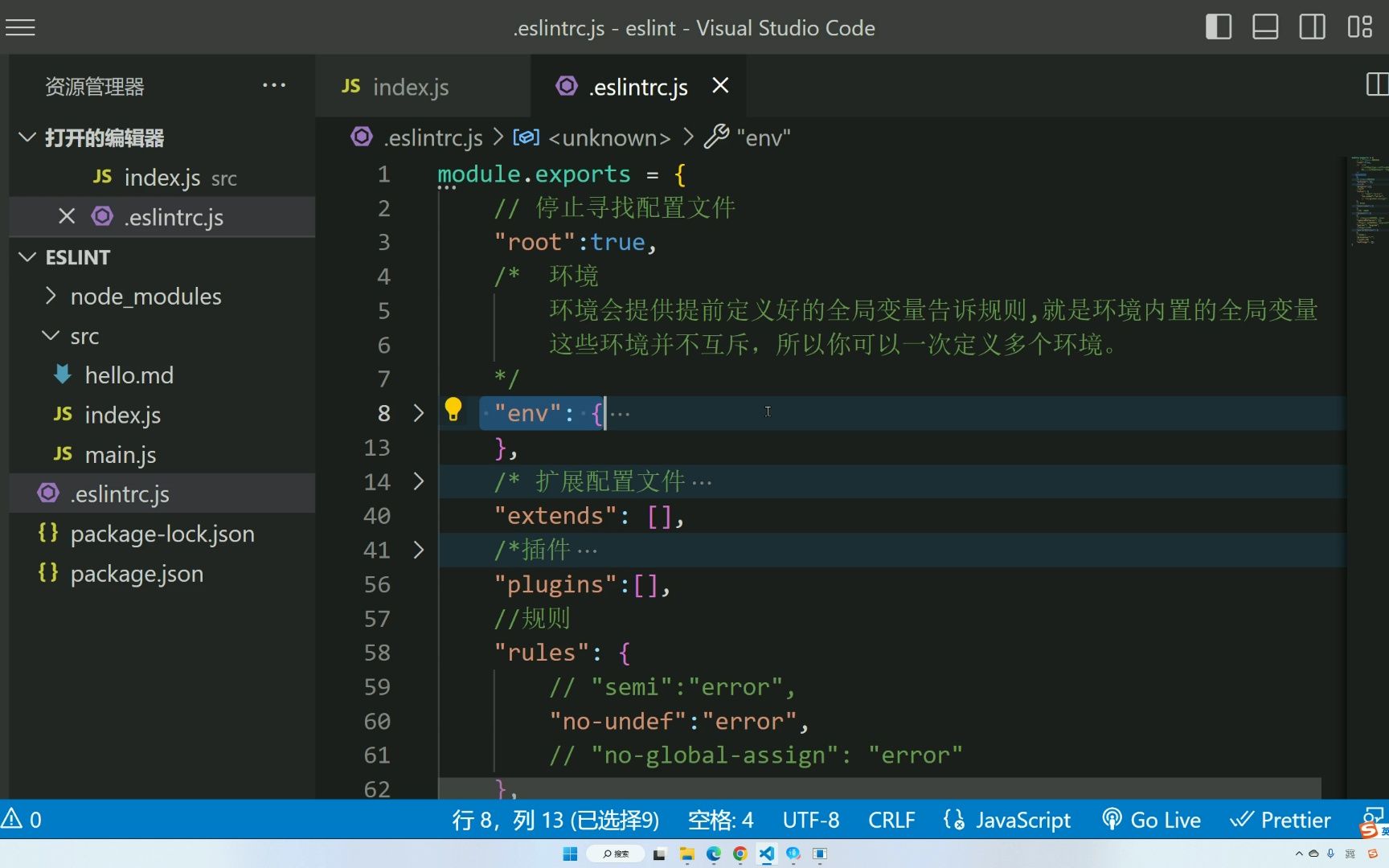
Task: Toggle bottom panel layout icon
Action: [1265, 27]
